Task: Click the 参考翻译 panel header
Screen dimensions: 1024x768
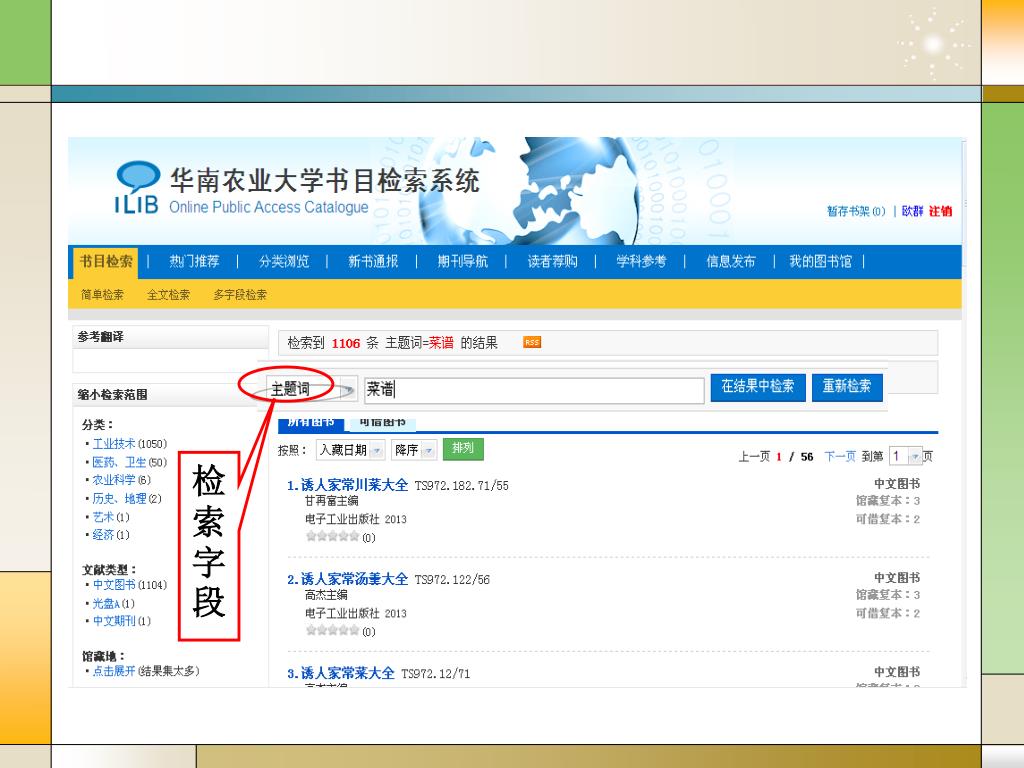Action: tap(170, 337)
